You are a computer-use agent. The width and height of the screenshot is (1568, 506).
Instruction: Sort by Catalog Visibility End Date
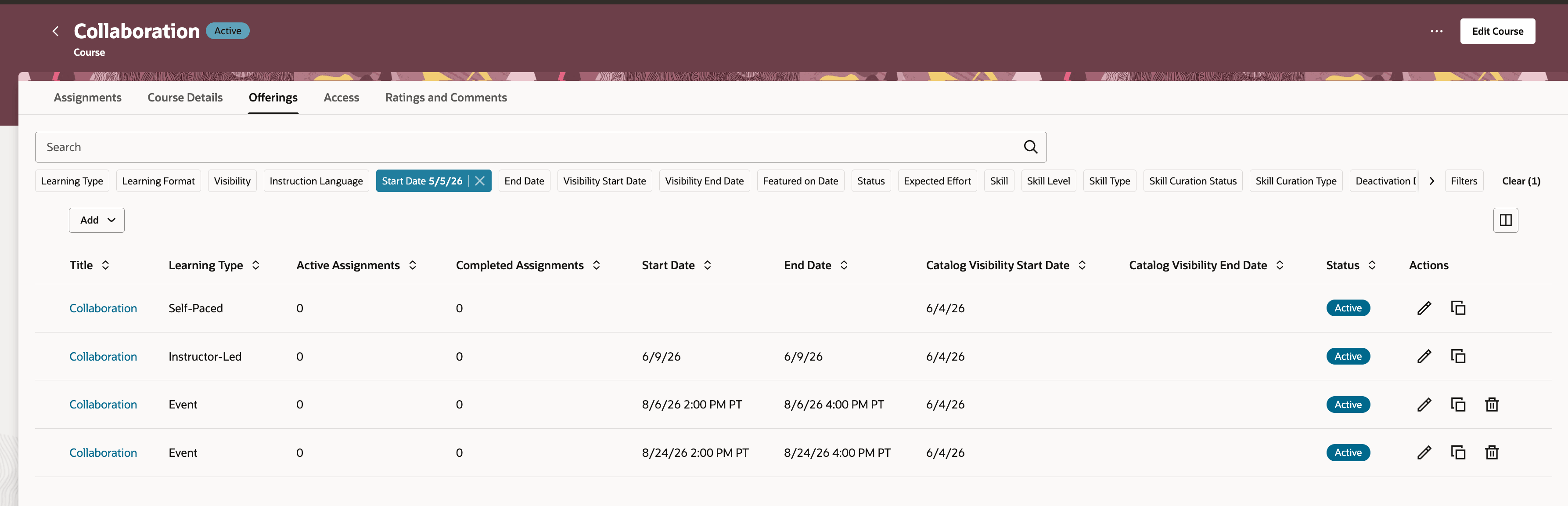pos(1280,265)
